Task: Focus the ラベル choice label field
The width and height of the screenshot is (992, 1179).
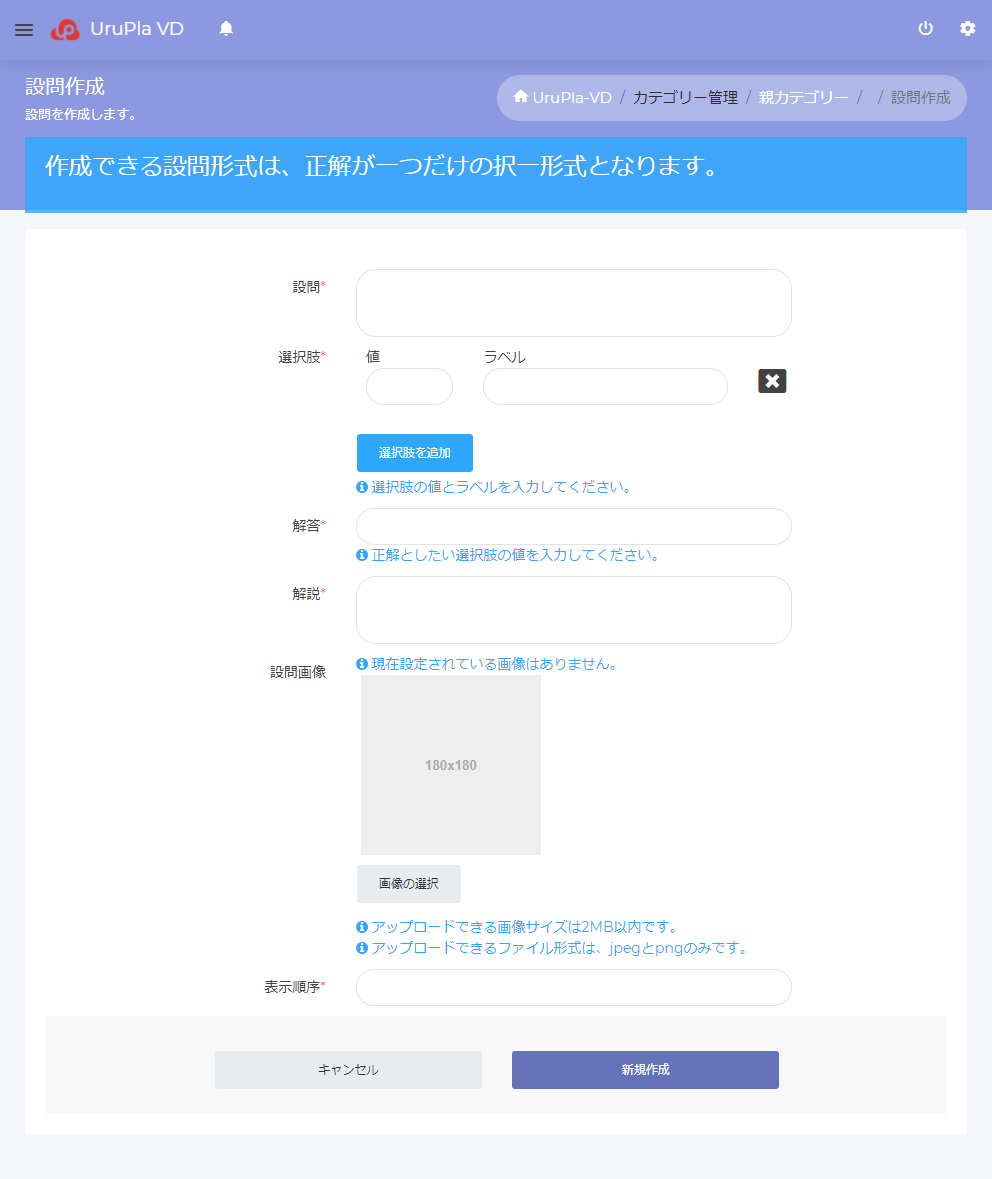Action: [x=605, y=386]
